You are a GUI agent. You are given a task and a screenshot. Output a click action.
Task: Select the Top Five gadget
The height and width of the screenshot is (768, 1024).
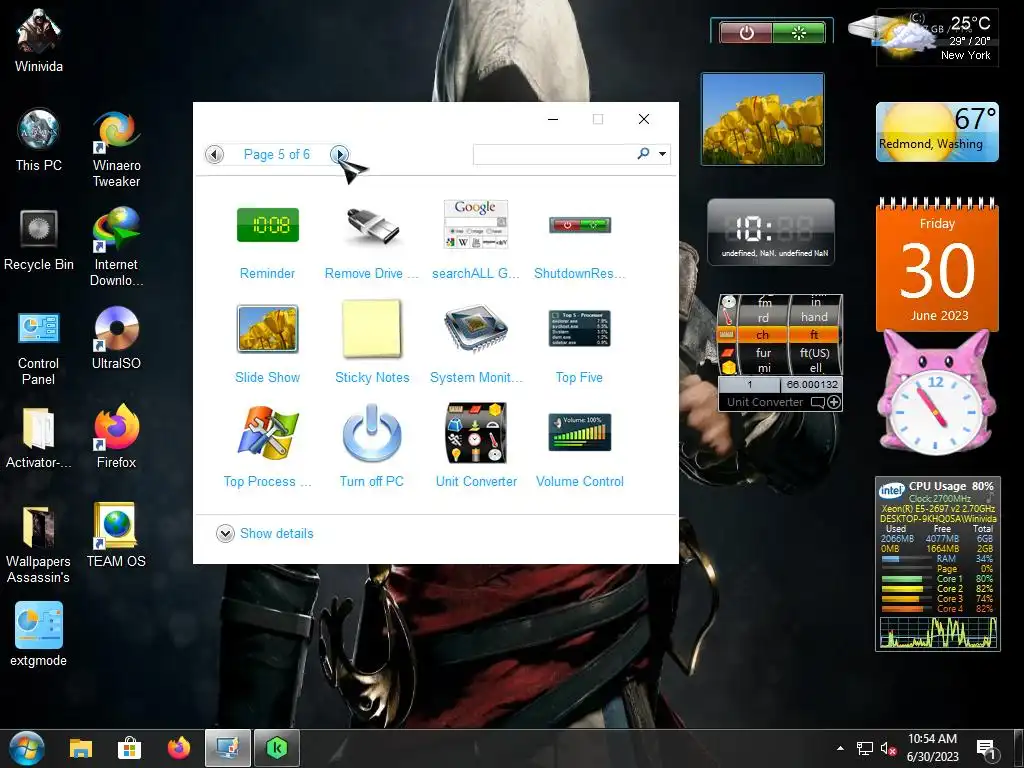[x=580, y=328]
